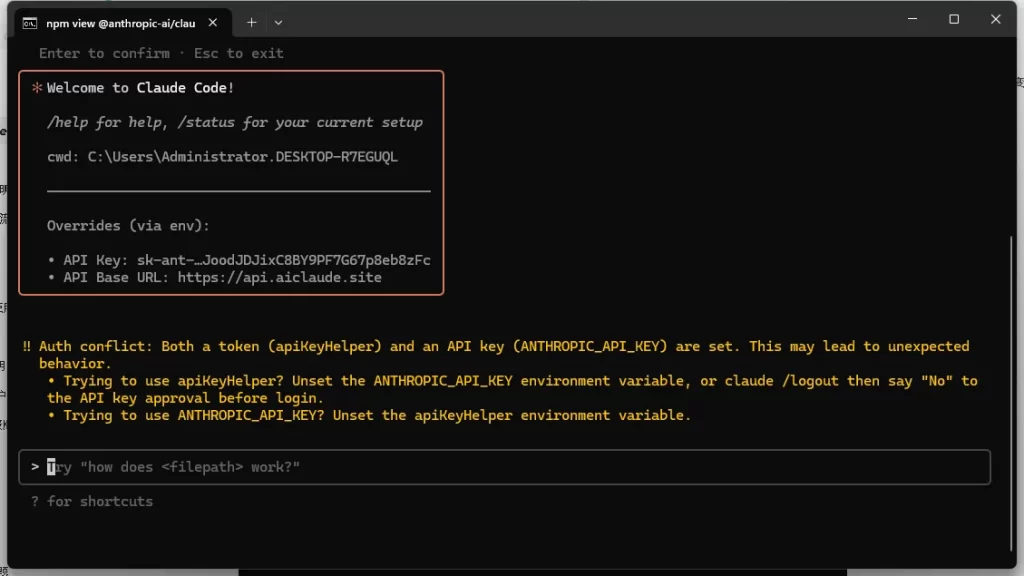
Task: Open a new terminal tab
Action: [251, 23]
